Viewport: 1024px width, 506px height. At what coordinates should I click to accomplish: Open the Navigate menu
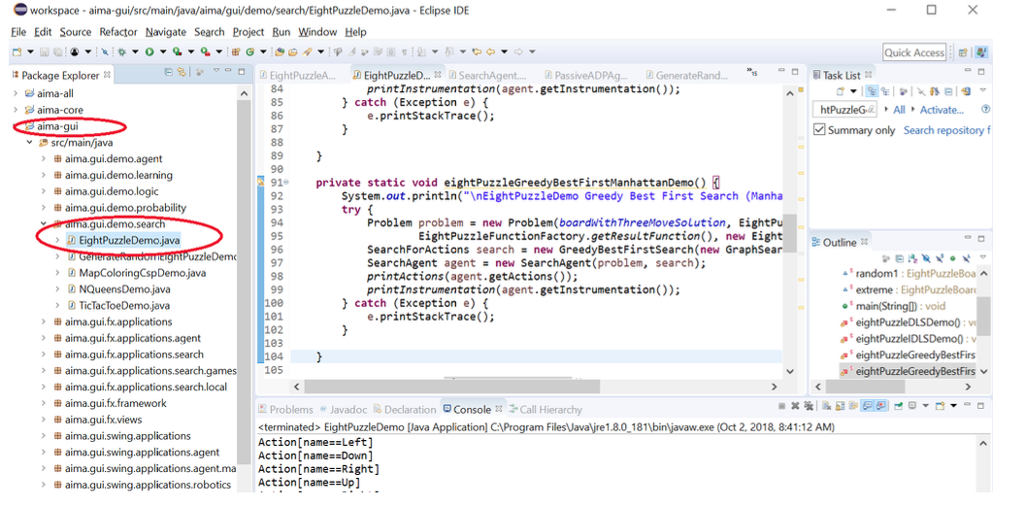(x=166, y=32)
